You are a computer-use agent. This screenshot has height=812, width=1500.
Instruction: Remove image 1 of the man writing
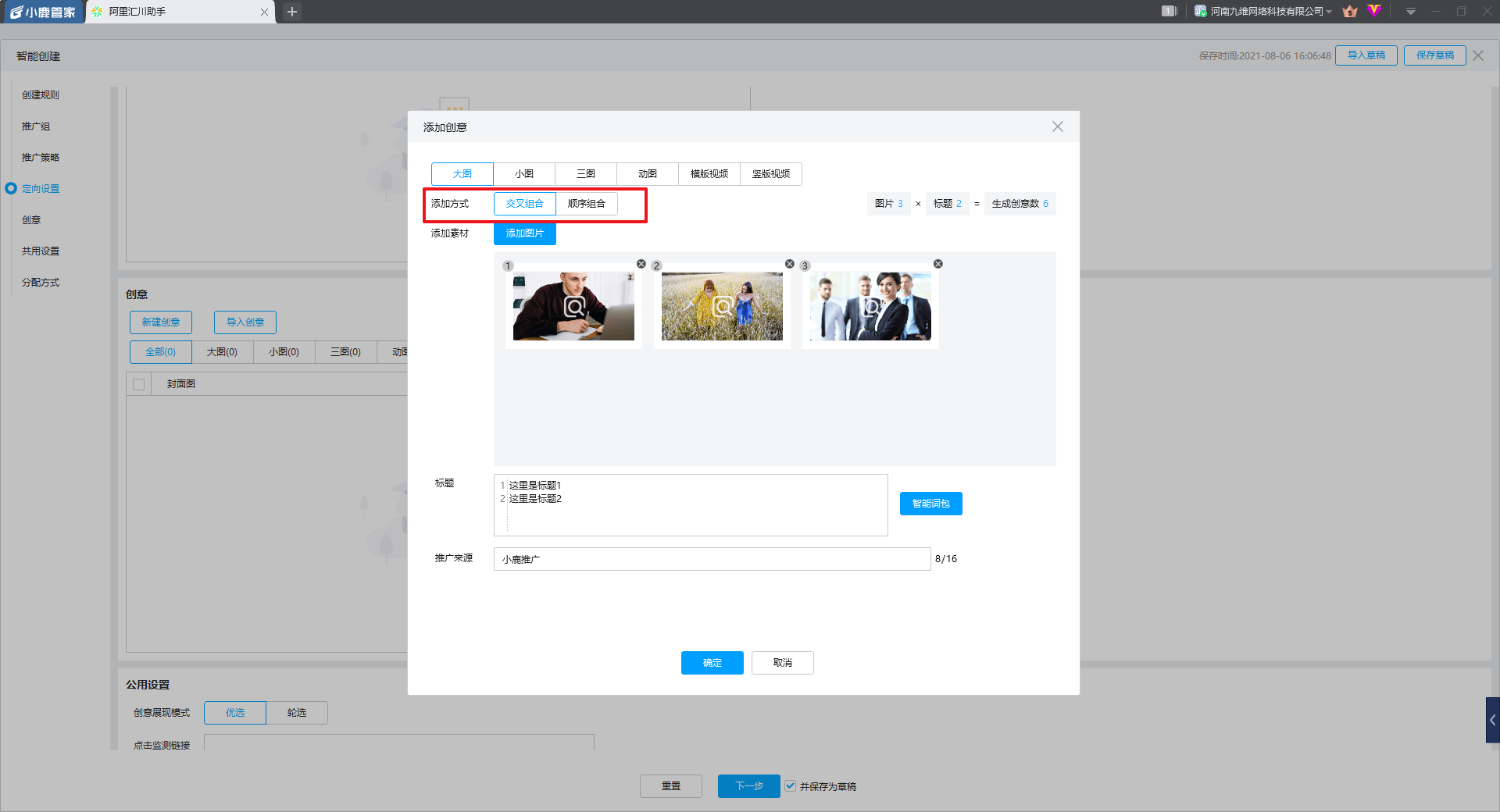tap(641, 264)
